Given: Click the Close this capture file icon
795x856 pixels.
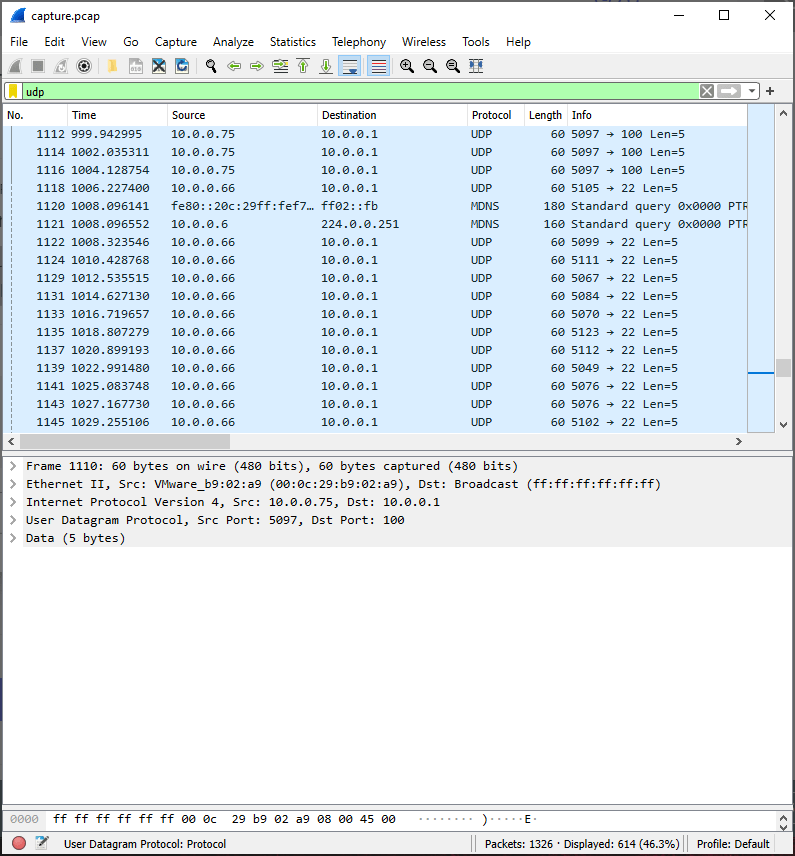Looking at the screenshot, I should tap(158, 66).
